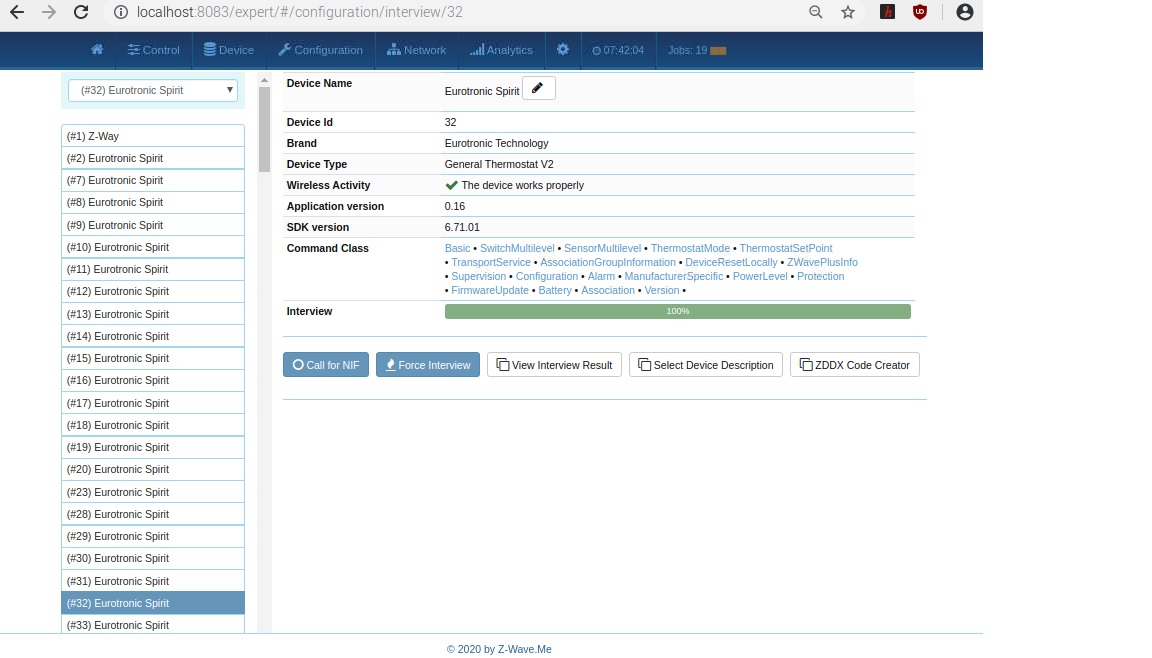Screen dimensions: 1152x658
Task: Open the uBlock shield extension
Action: pyautogui.click(x=920, y=12)
